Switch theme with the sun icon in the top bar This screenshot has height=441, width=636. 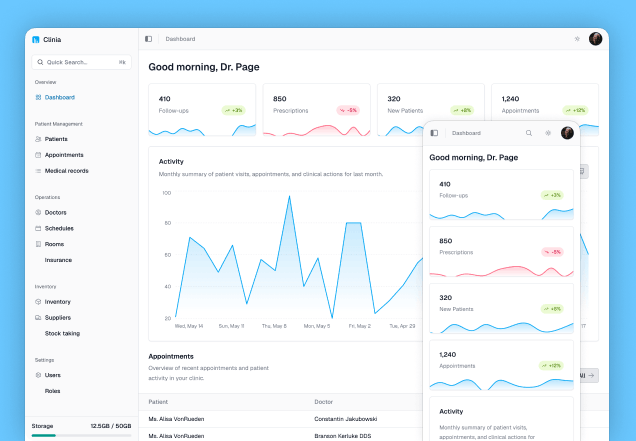pos(577,39)
